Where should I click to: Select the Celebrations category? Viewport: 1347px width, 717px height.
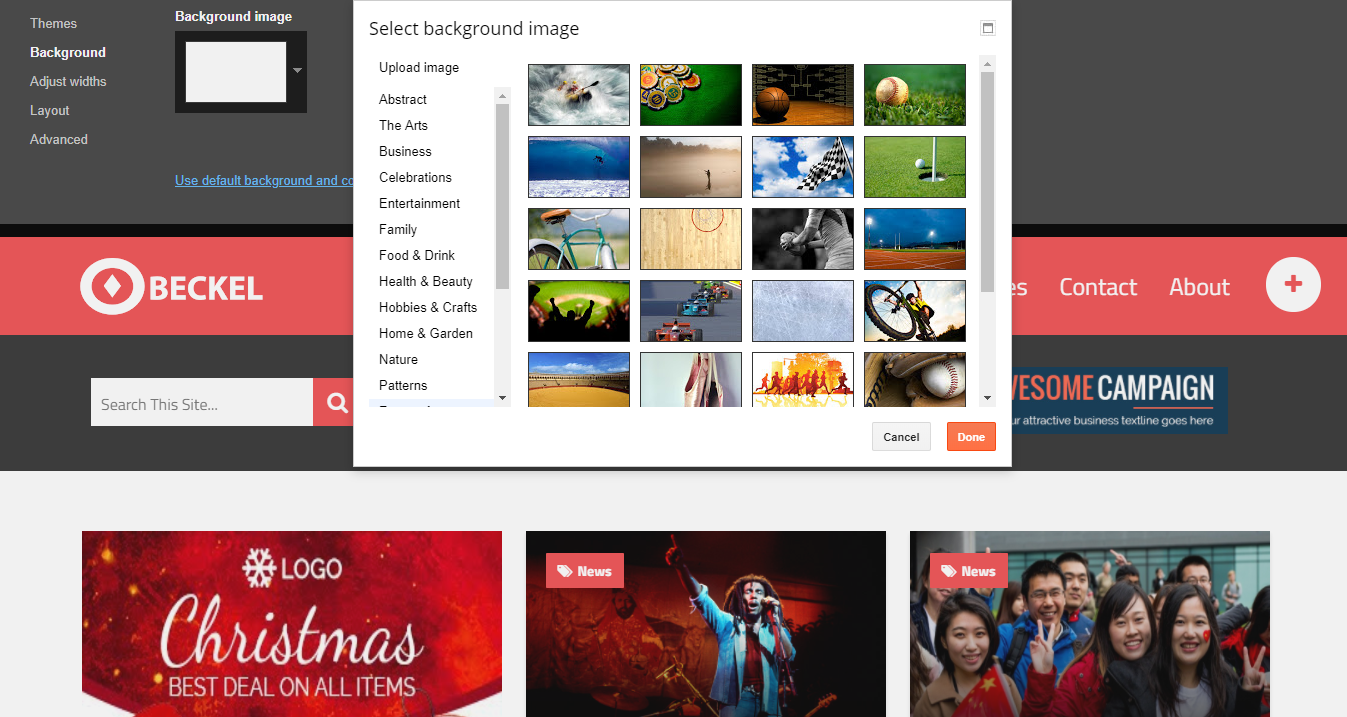(x=415, y=177)
